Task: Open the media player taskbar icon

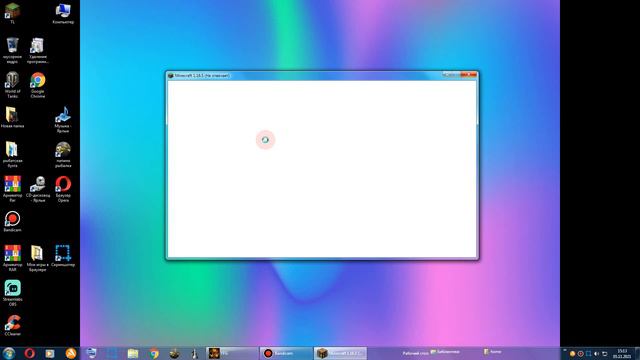Action: pos(50,353)
